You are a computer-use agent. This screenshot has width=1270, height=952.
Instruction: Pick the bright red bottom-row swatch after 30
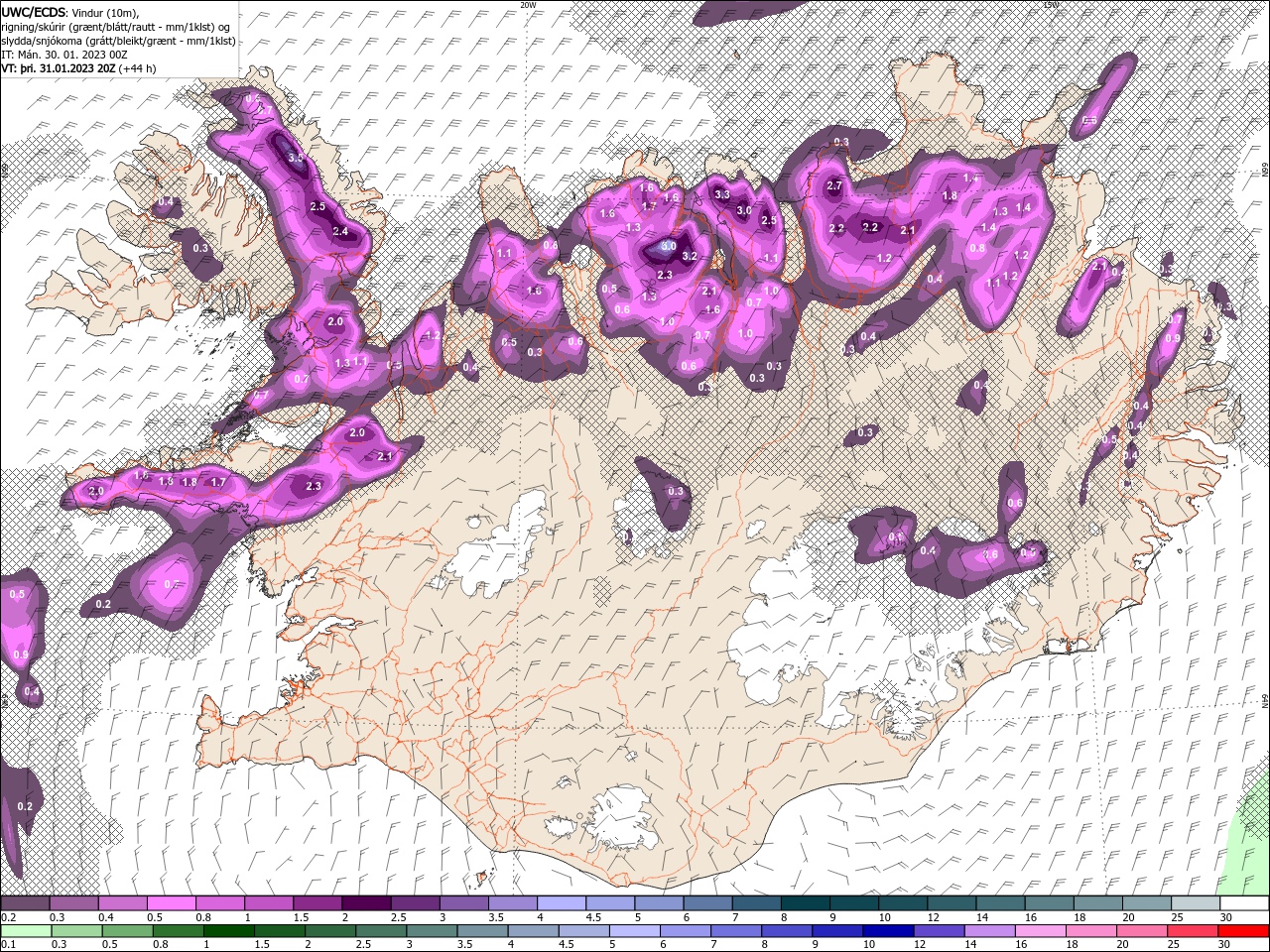(1243, 930)
